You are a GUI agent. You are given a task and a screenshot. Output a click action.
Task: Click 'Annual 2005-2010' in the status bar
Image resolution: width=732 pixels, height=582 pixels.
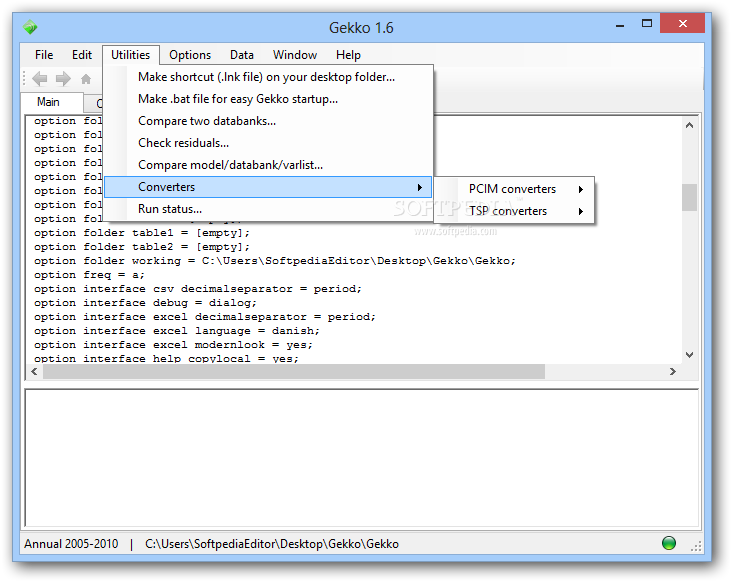[71, 544]
